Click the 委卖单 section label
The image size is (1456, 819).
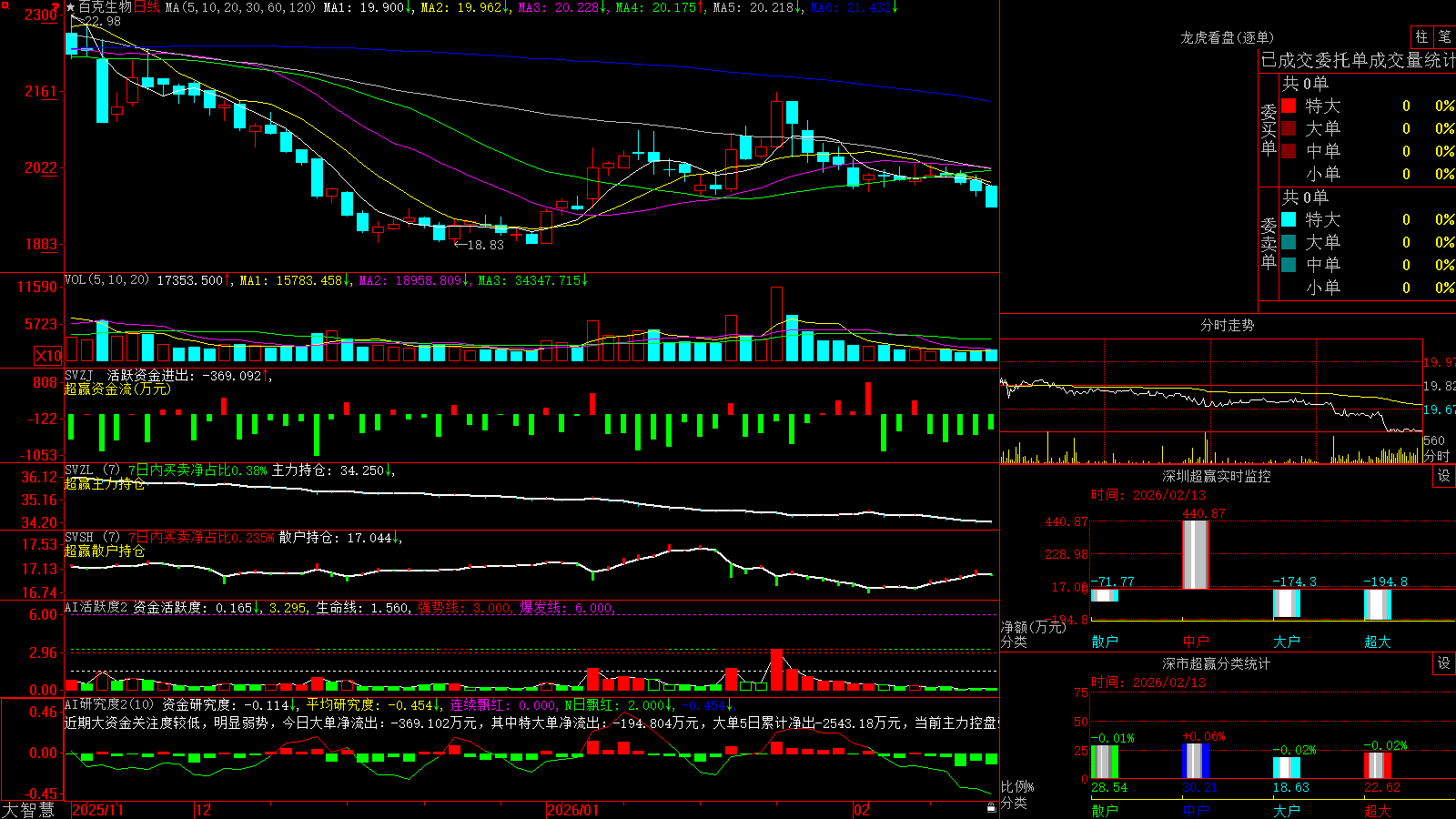pos(1269,243)
